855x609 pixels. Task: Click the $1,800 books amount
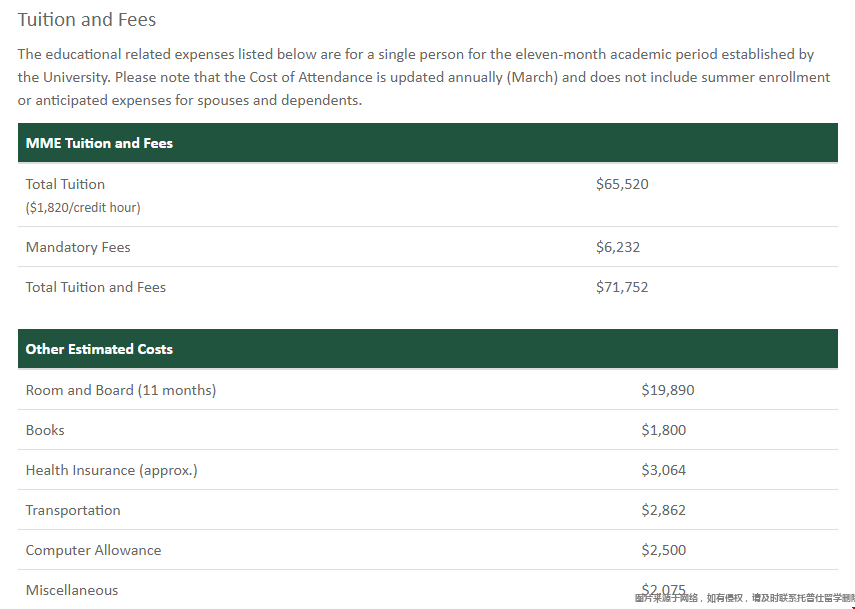tap(664, 430)
